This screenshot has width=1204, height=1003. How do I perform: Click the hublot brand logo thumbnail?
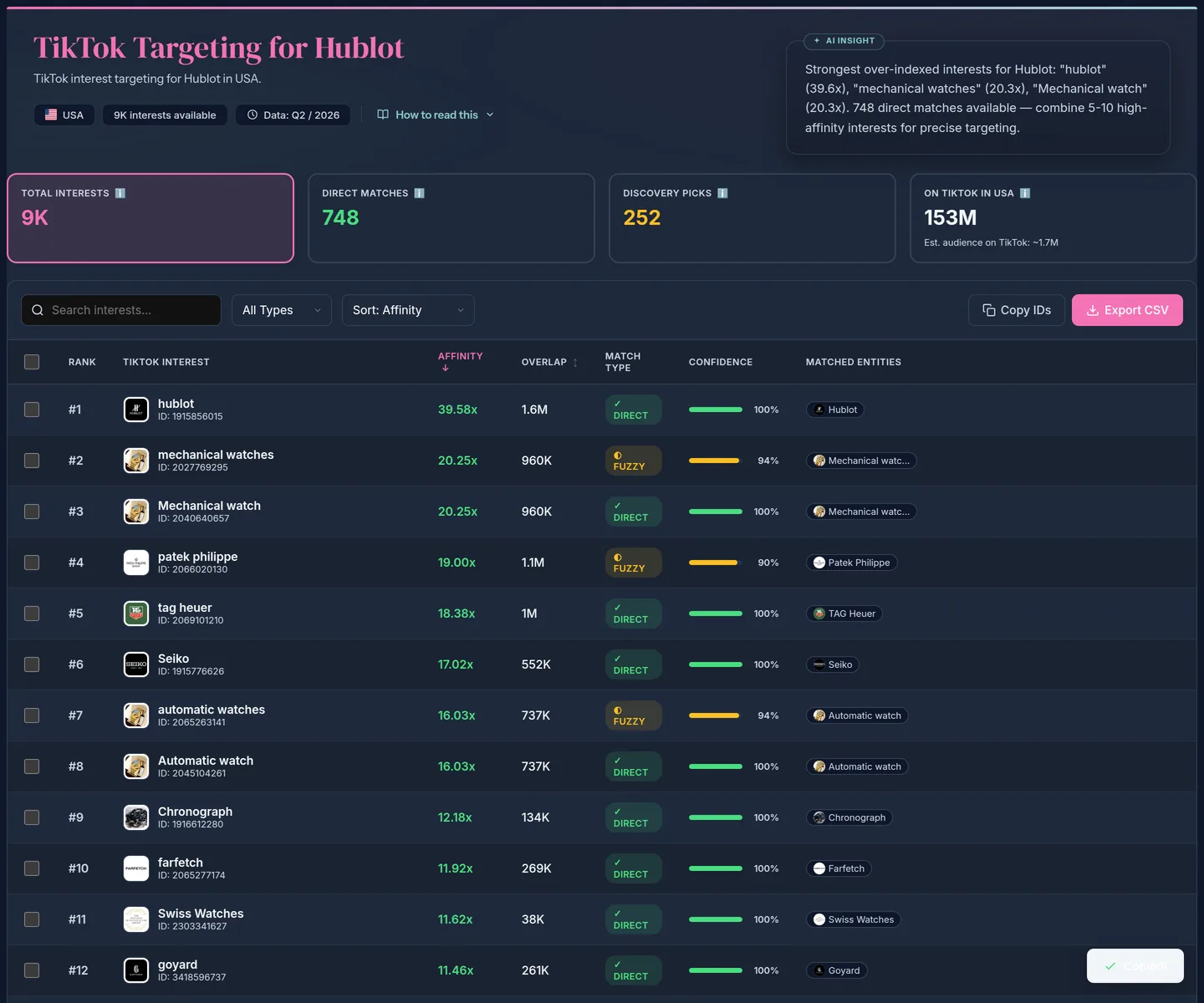tap(136, 410)
